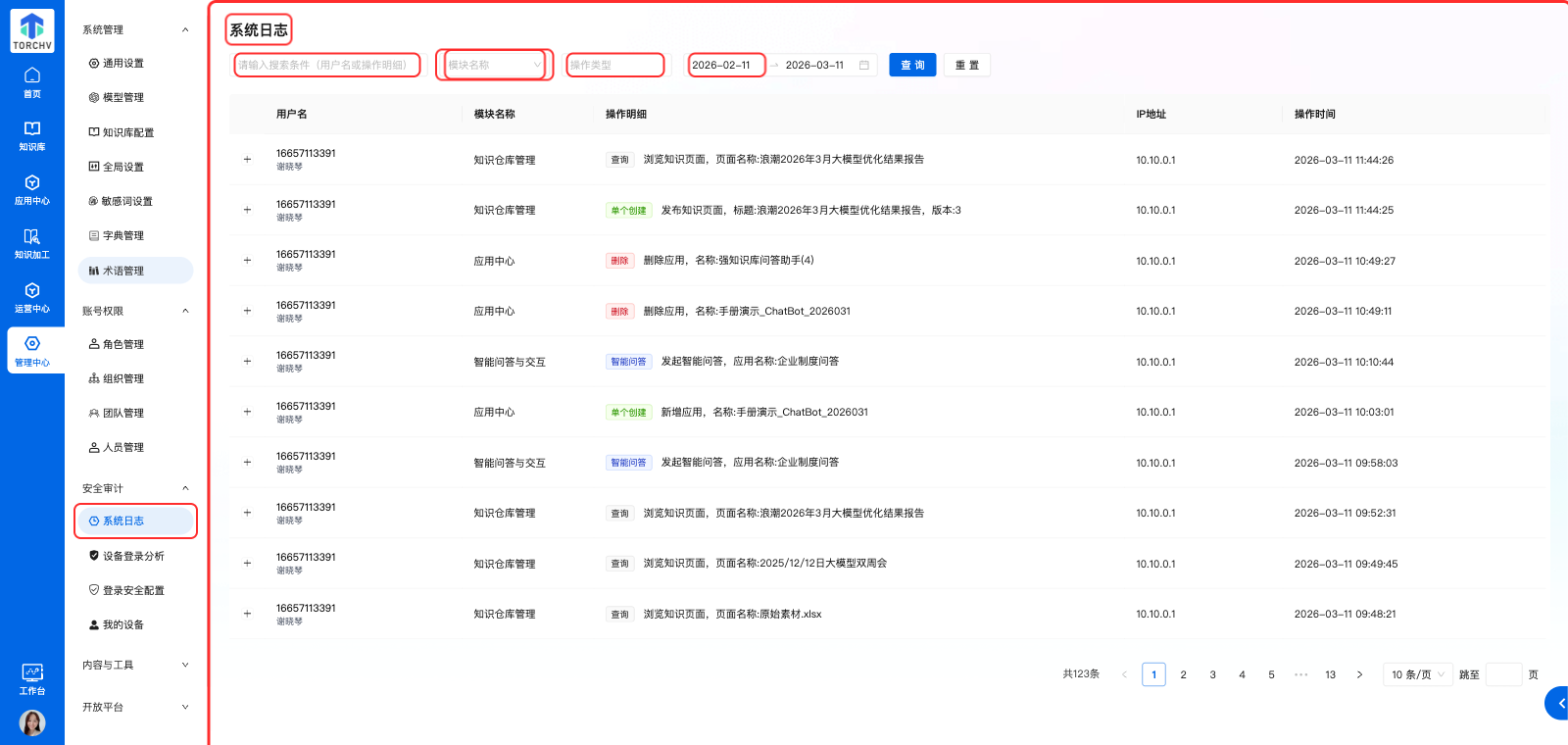Expand row dated 2026-03-11 11:44:25
The height and width of the screenshot is (745, 1568).
click(247, 210)
